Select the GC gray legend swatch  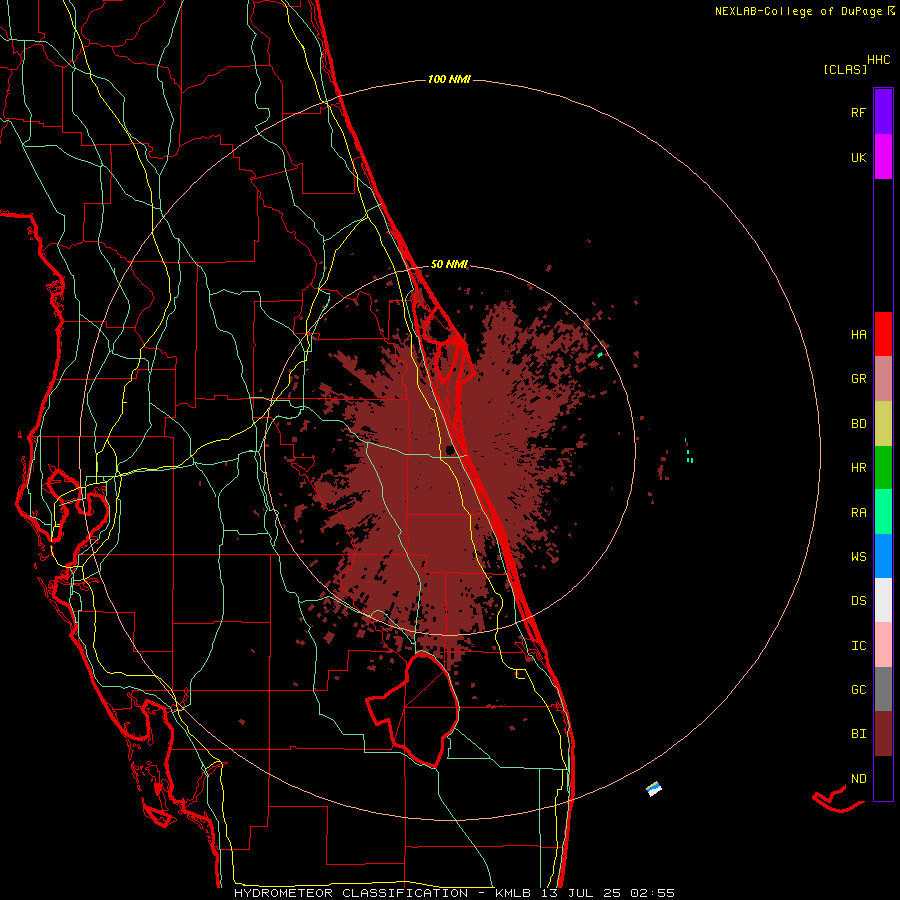[883, 689]
